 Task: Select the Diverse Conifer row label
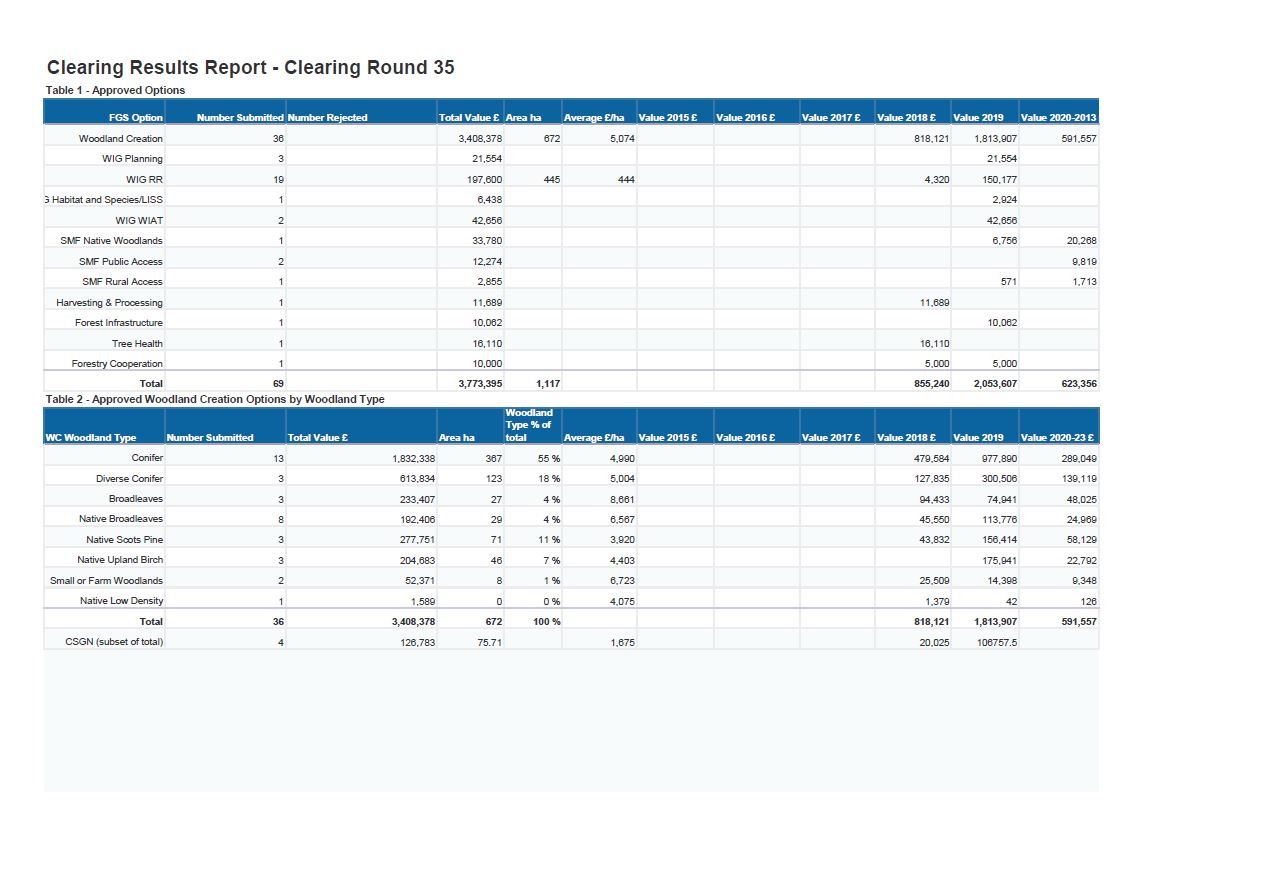click(129, 479)
